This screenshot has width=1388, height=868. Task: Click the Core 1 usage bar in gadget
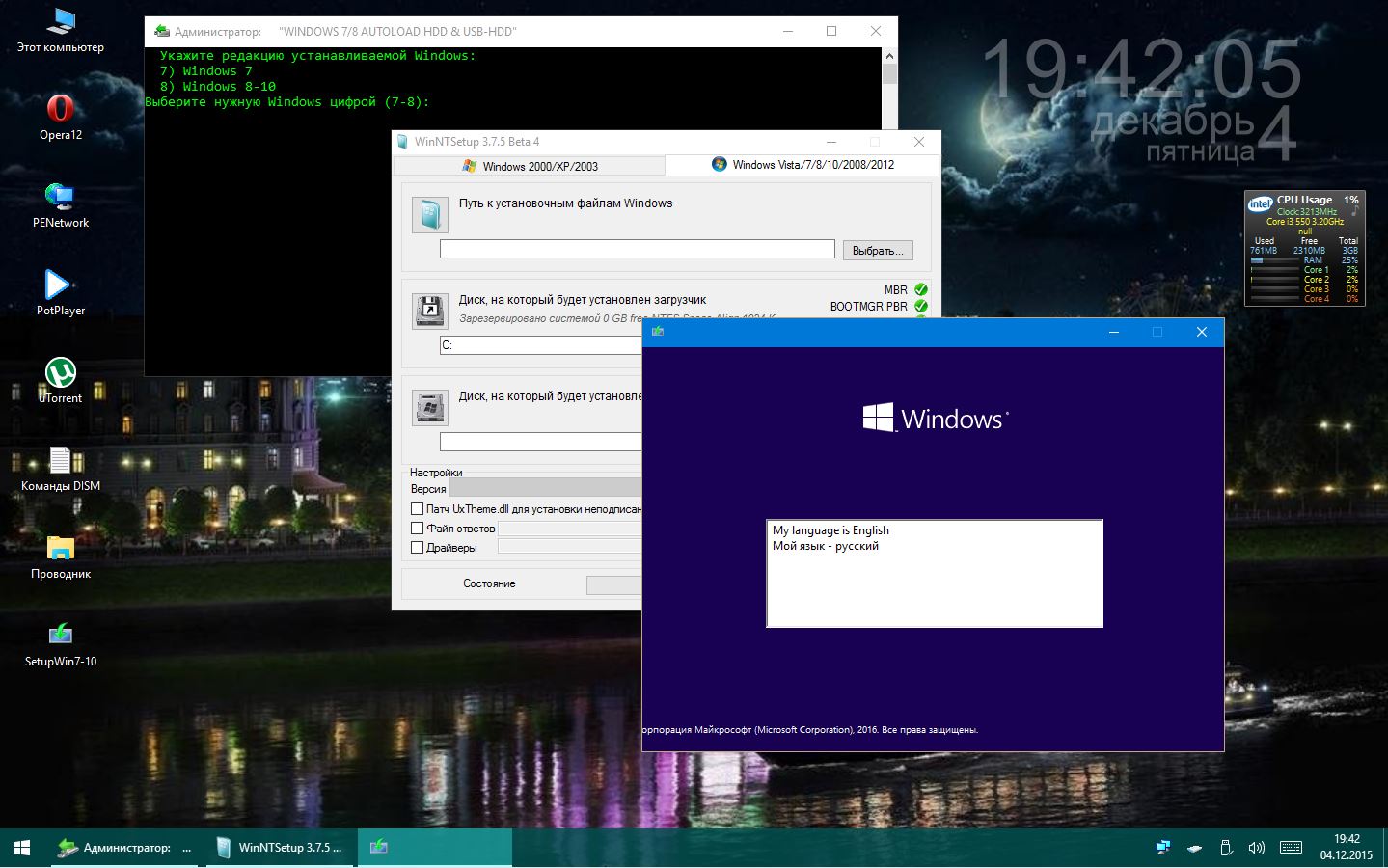point(1274,270)
